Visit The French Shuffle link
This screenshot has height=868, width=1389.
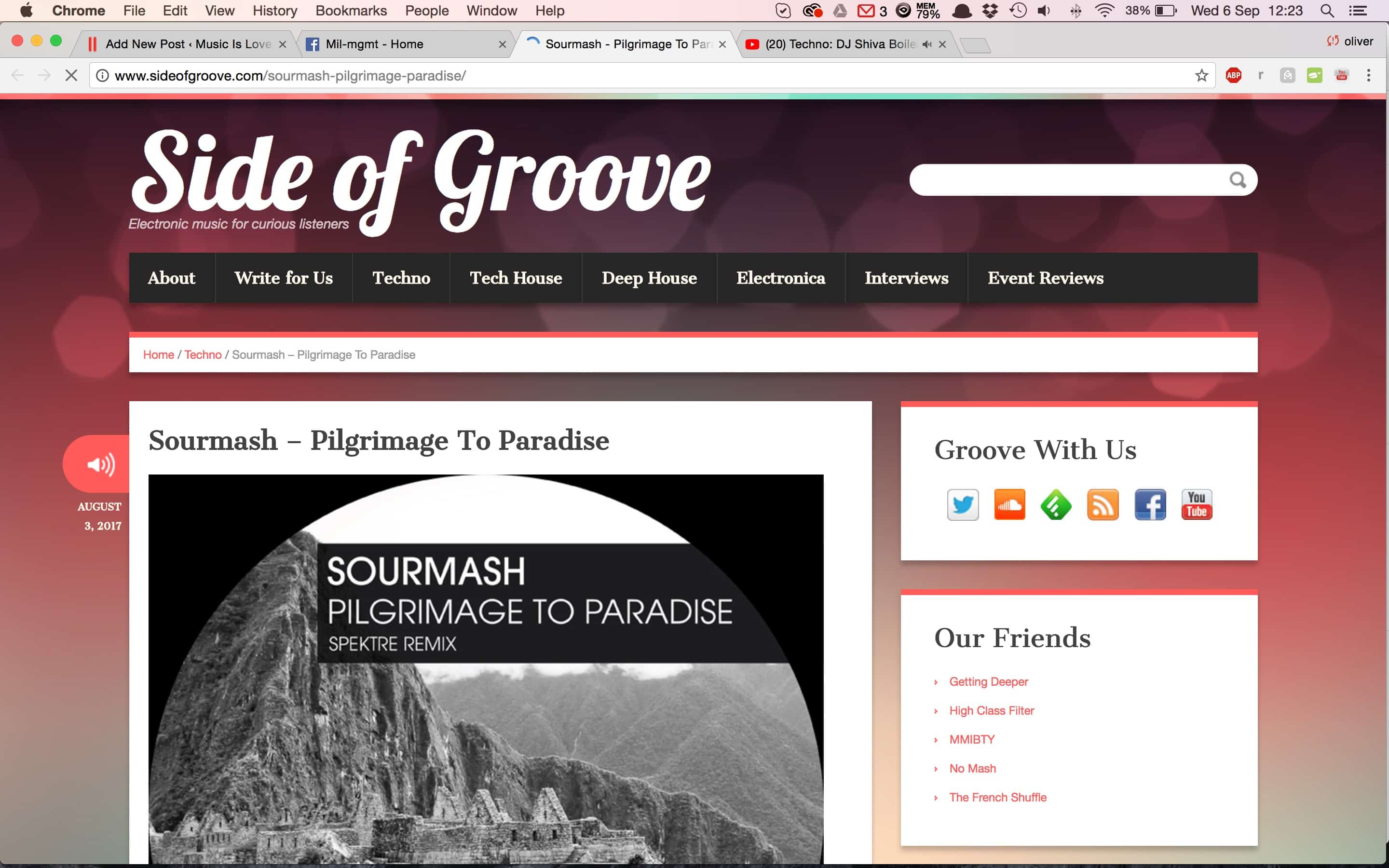(997, 798)
